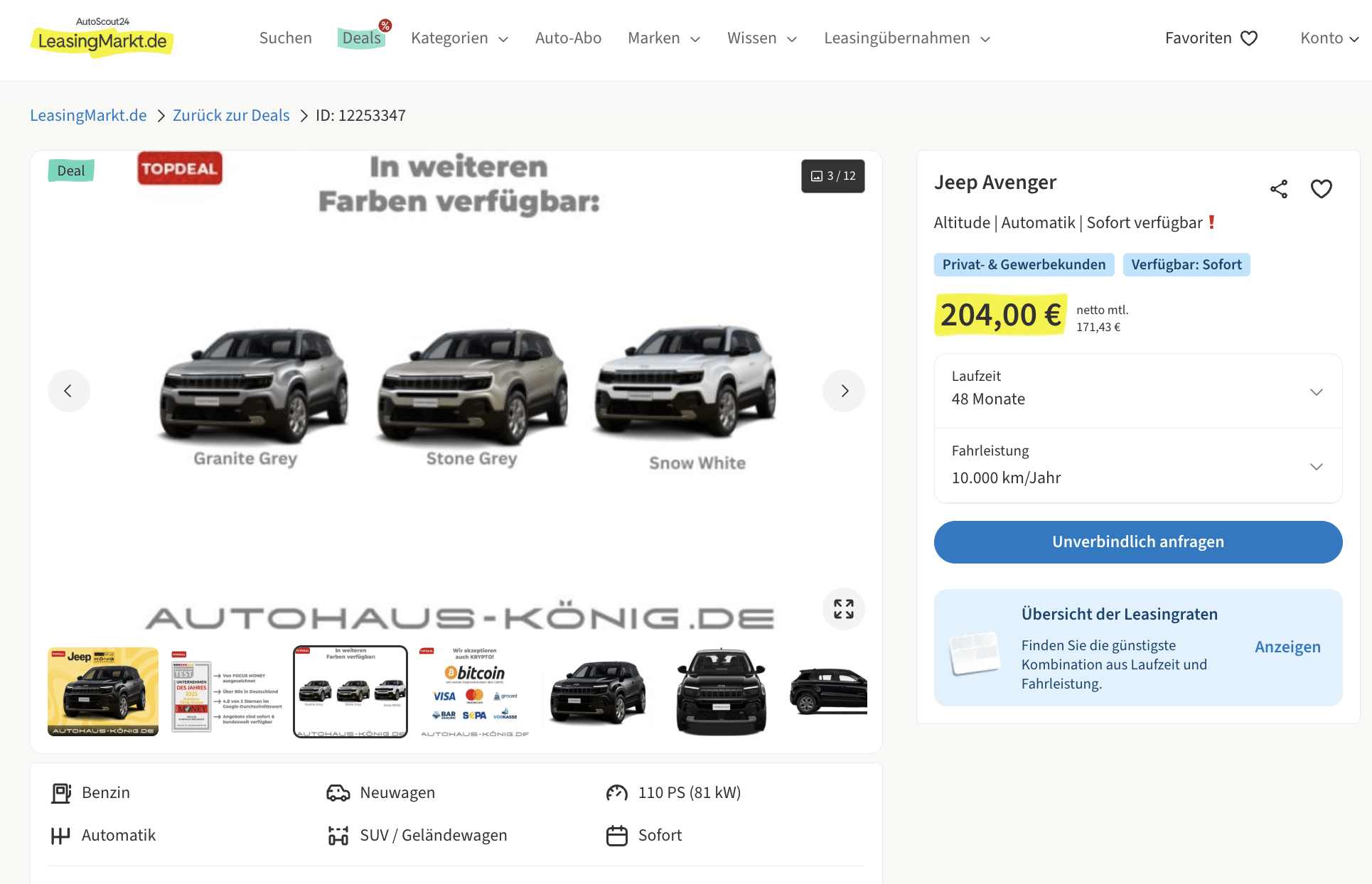Click the Unverbindlich anfragen button

coord(1138,542)
